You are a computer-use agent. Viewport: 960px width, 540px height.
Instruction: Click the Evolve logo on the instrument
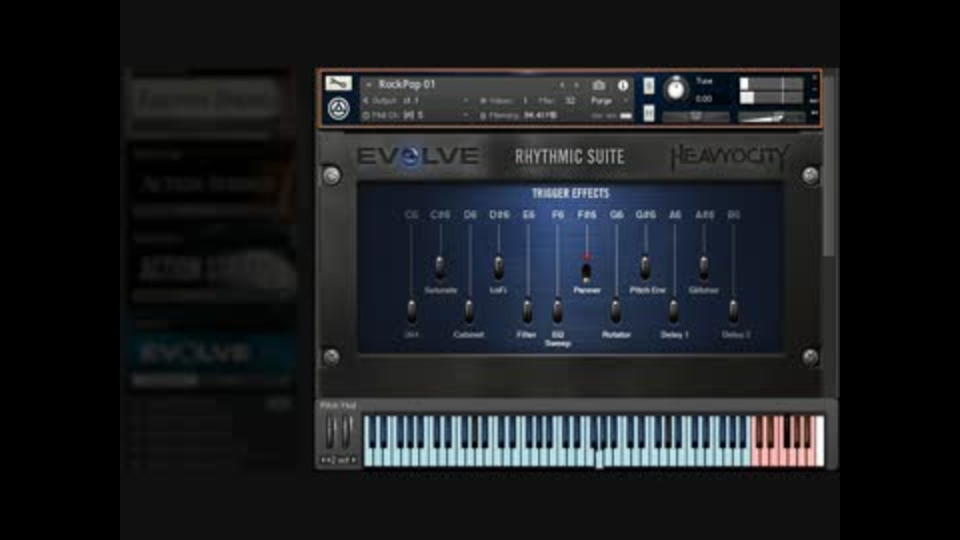point(417,156)
